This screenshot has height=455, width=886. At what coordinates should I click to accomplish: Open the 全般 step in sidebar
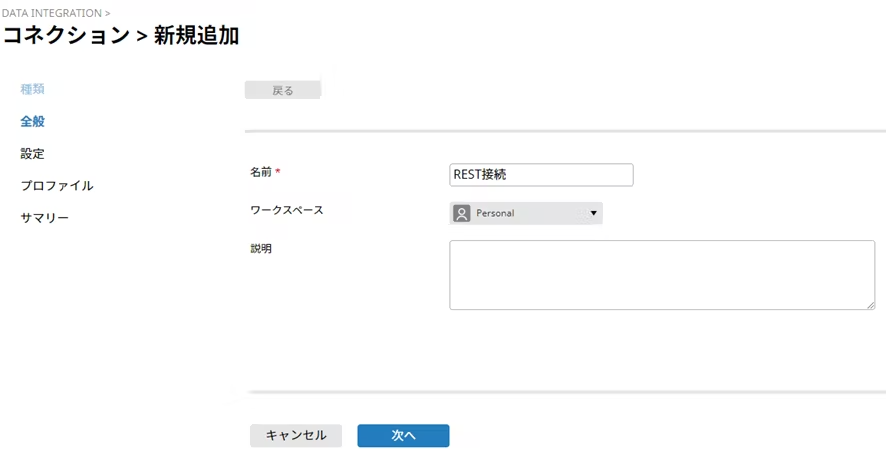click(x=32, y=121)
